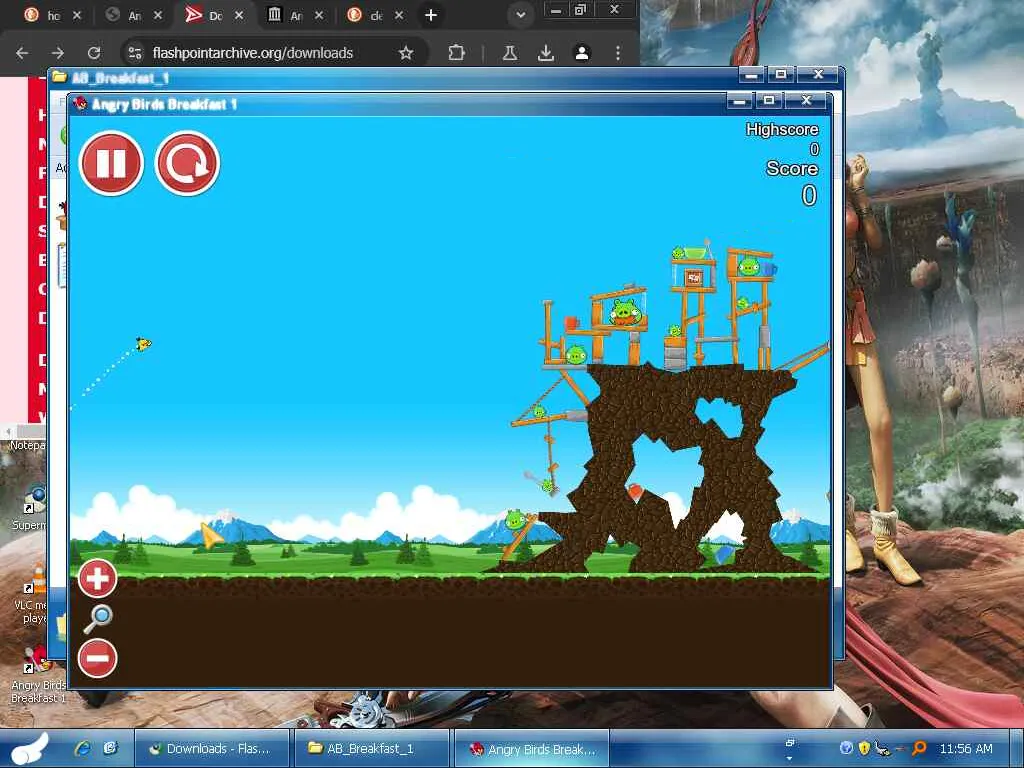This screenshot has height=768, width=1024.
Task: Click the second quick launch icon beside Internet Explorer
Action: [x=110, y=748]
